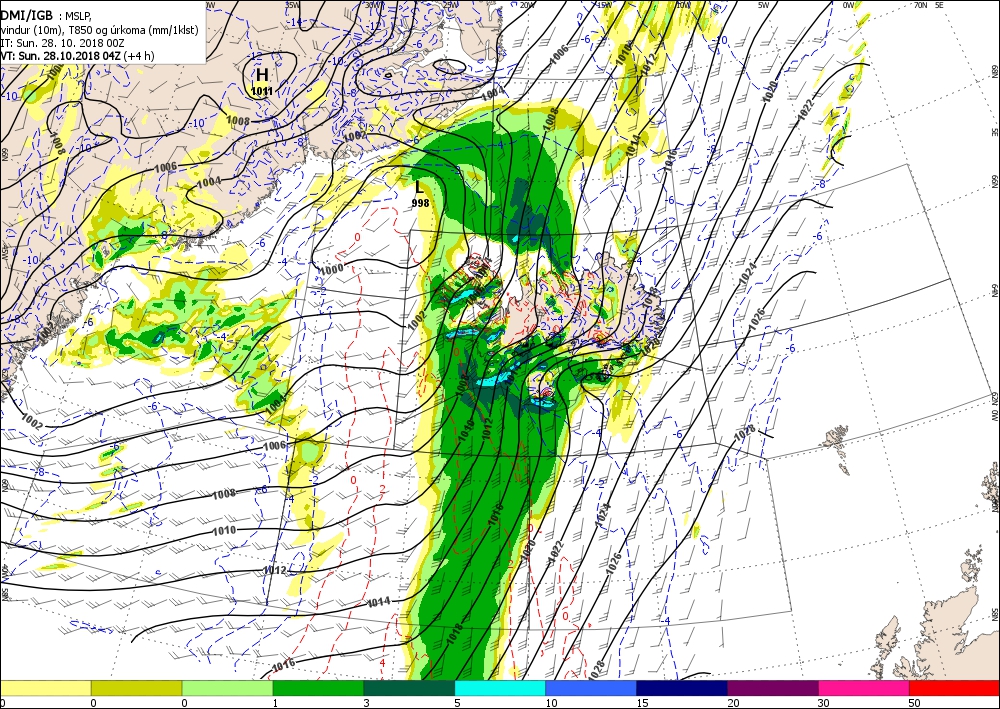
Task: Select the dark green 3 mm swatch
Action: [409, 688]
